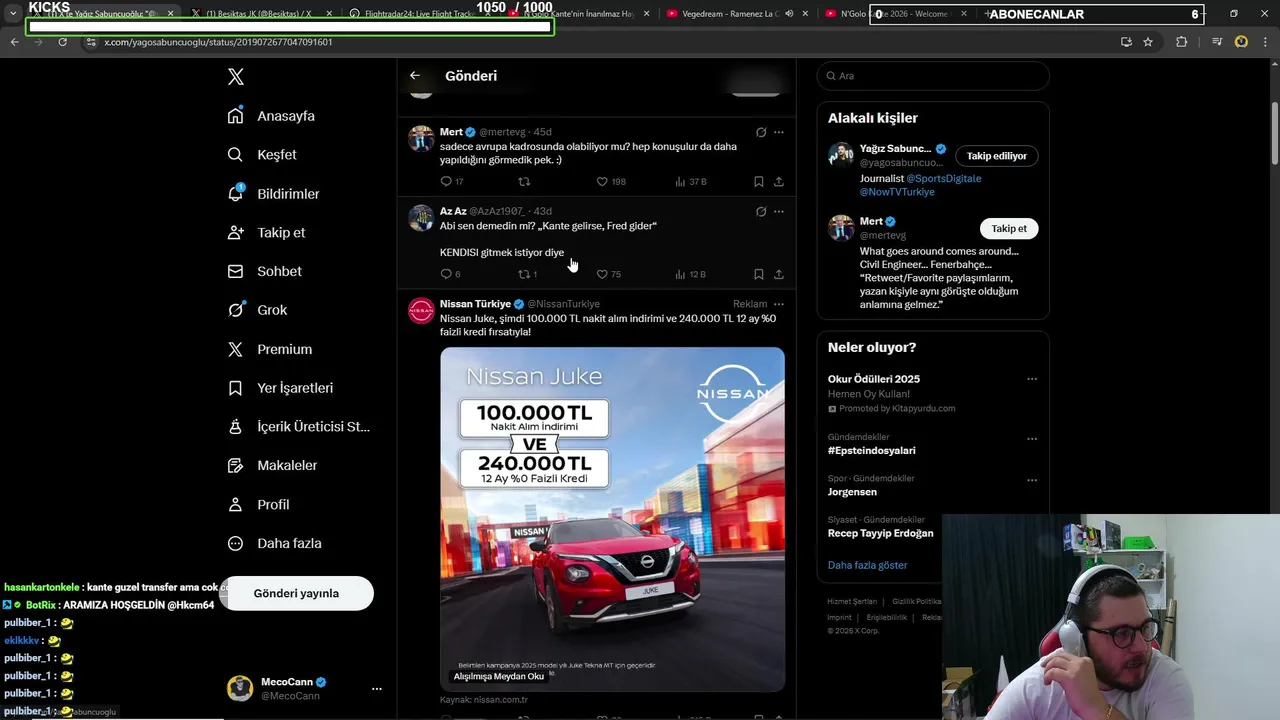Like the Az Az tweet (75)
The image size is (1280, 720).
[x=608, y=274]
